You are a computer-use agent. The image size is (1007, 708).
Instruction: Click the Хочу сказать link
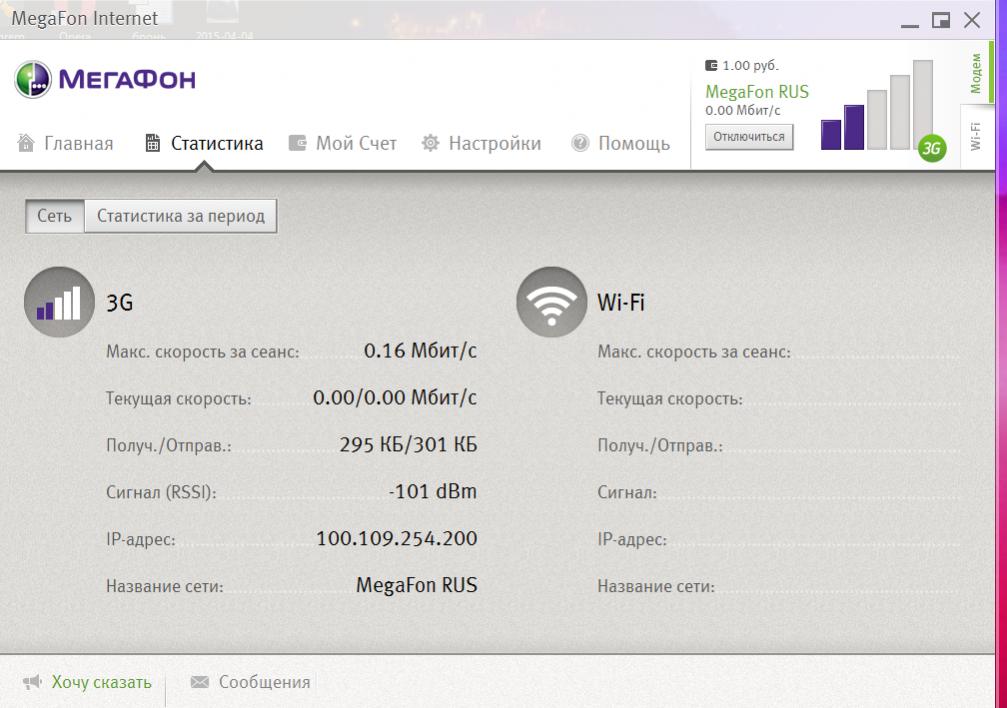101,682
